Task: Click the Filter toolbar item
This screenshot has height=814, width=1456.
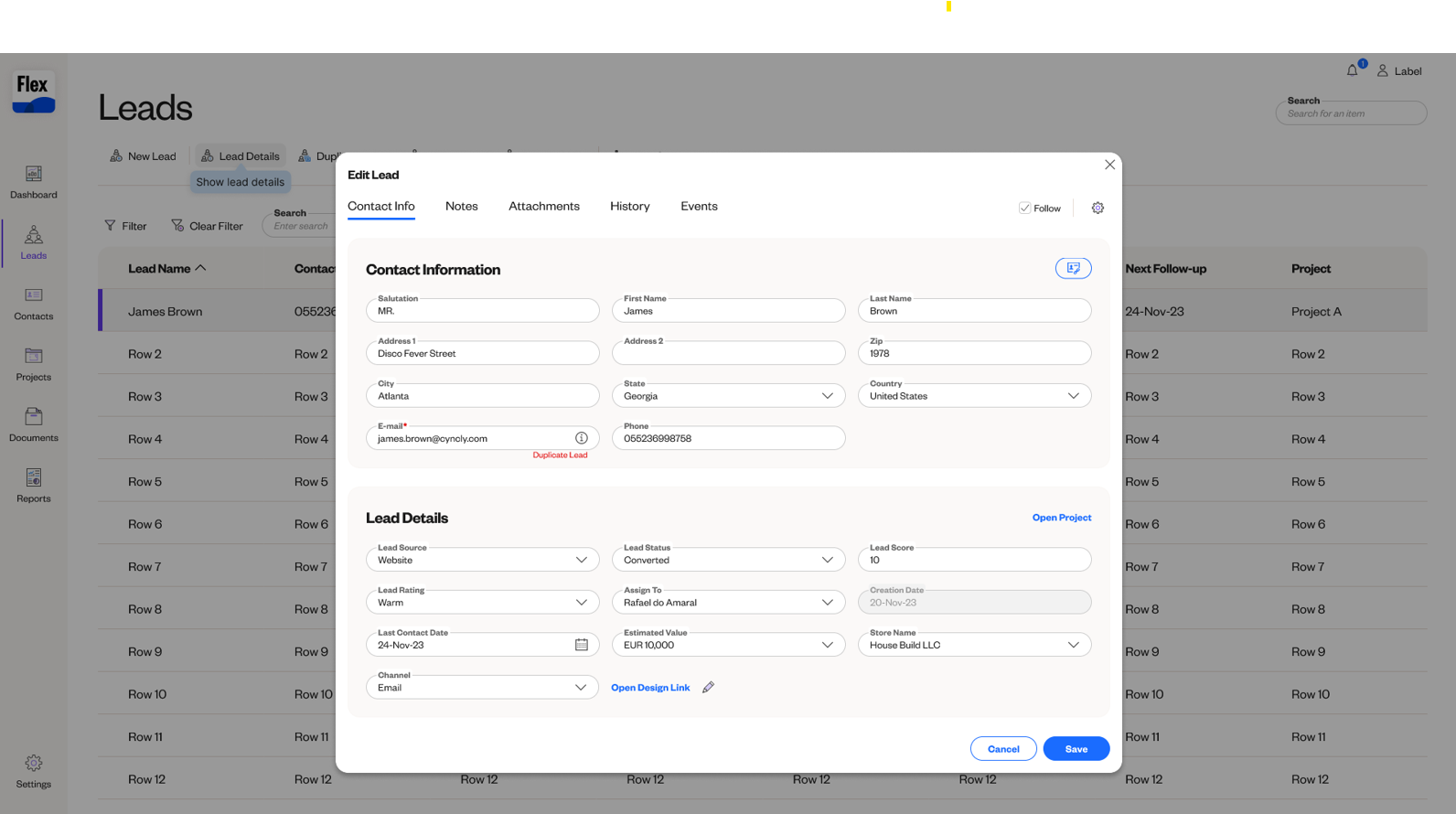Action: click(x=125, y=226)
